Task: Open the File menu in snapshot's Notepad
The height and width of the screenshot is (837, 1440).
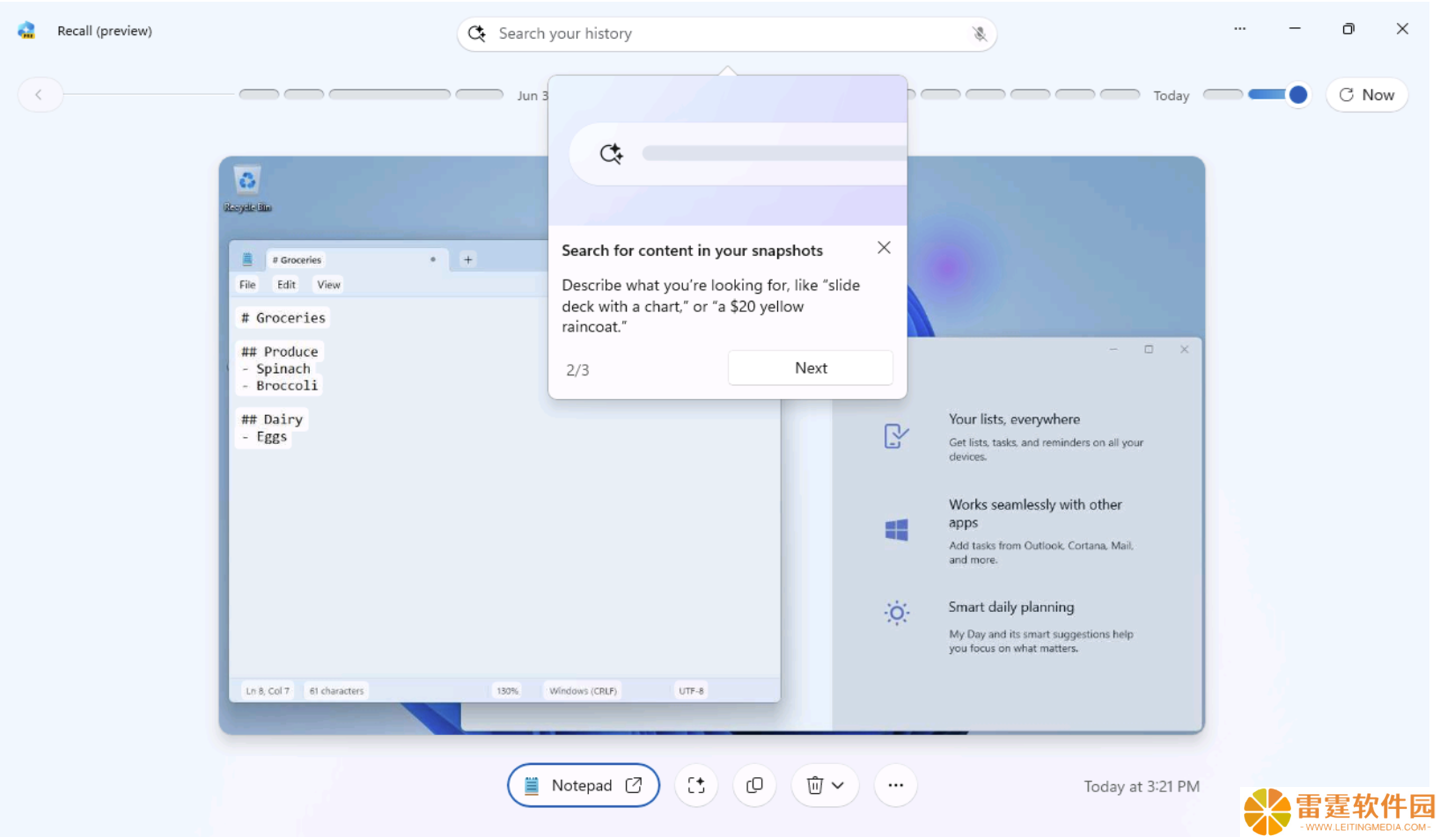Action: coord(247,285)
